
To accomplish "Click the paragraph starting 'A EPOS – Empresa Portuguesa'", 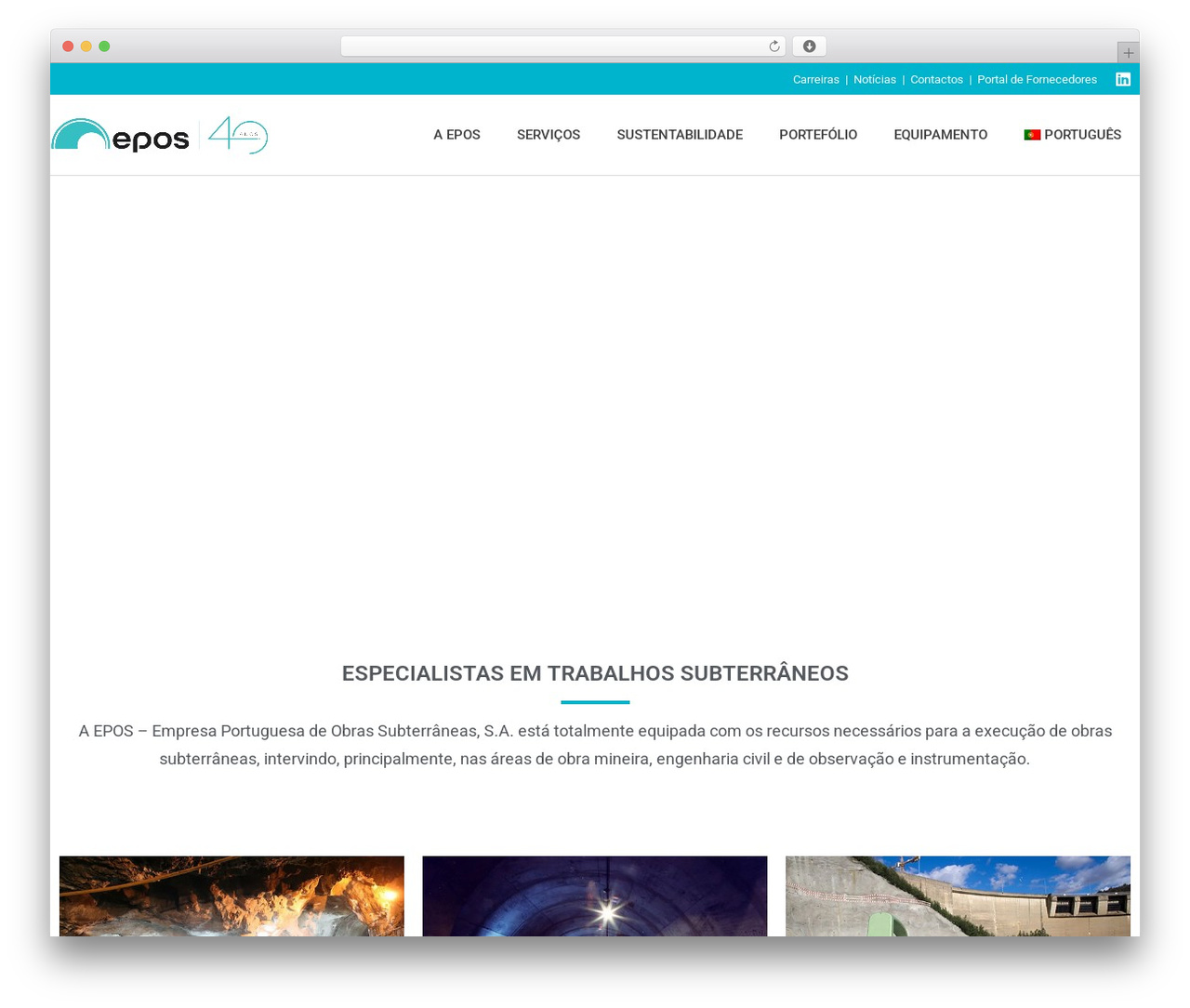I will (x=595, y=745).
